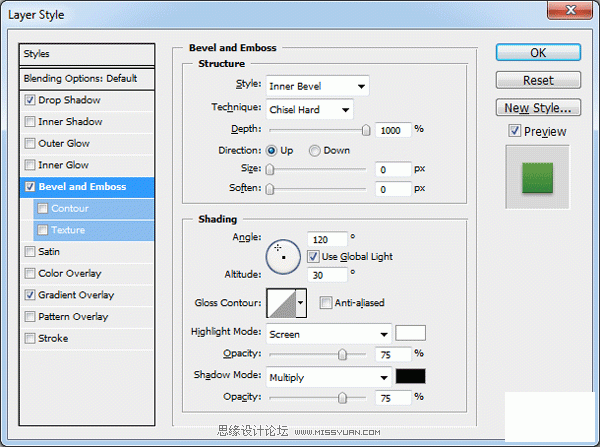Enable the Contour checkbox

tap(42, 208)
